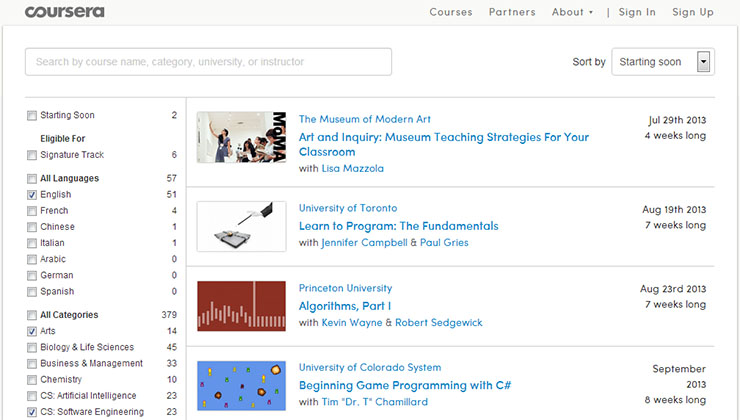Uncheck the Arts category filter
This screenshot has width=740, height=420.
pos(32,331)
